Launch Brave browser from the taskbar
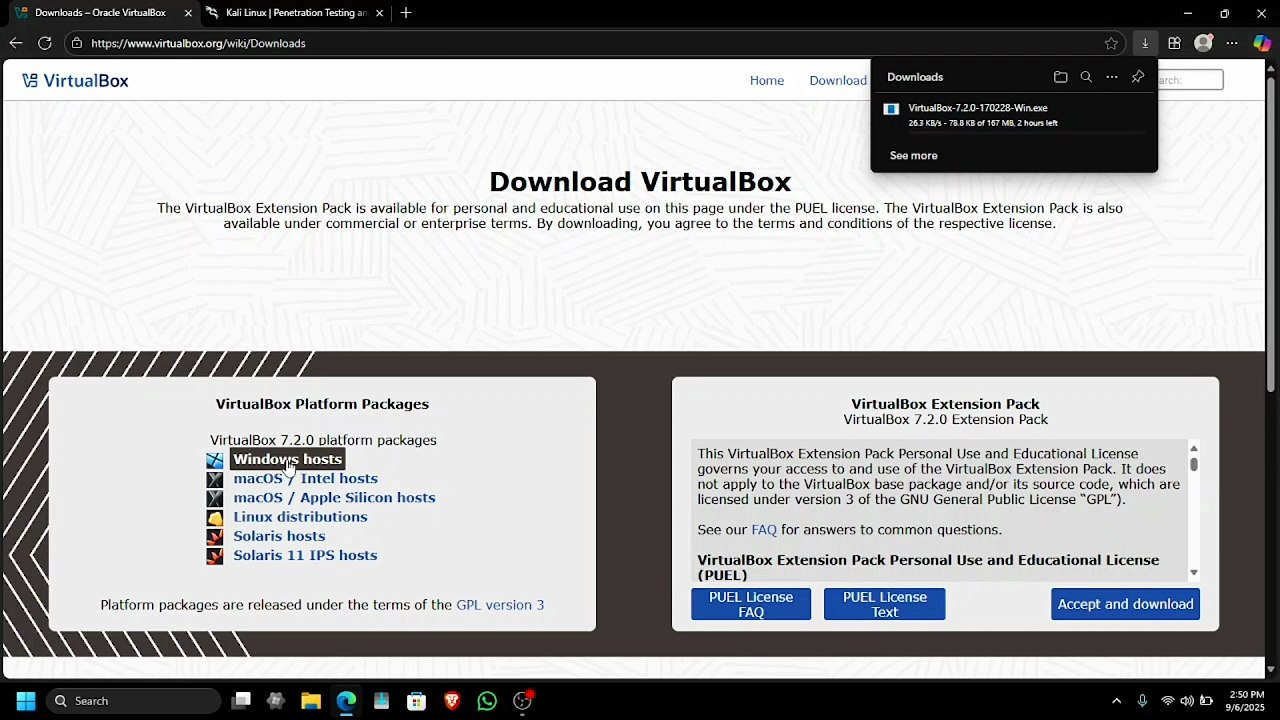The height and width of the screenshot is (720, 1280). tap(452, 701)
